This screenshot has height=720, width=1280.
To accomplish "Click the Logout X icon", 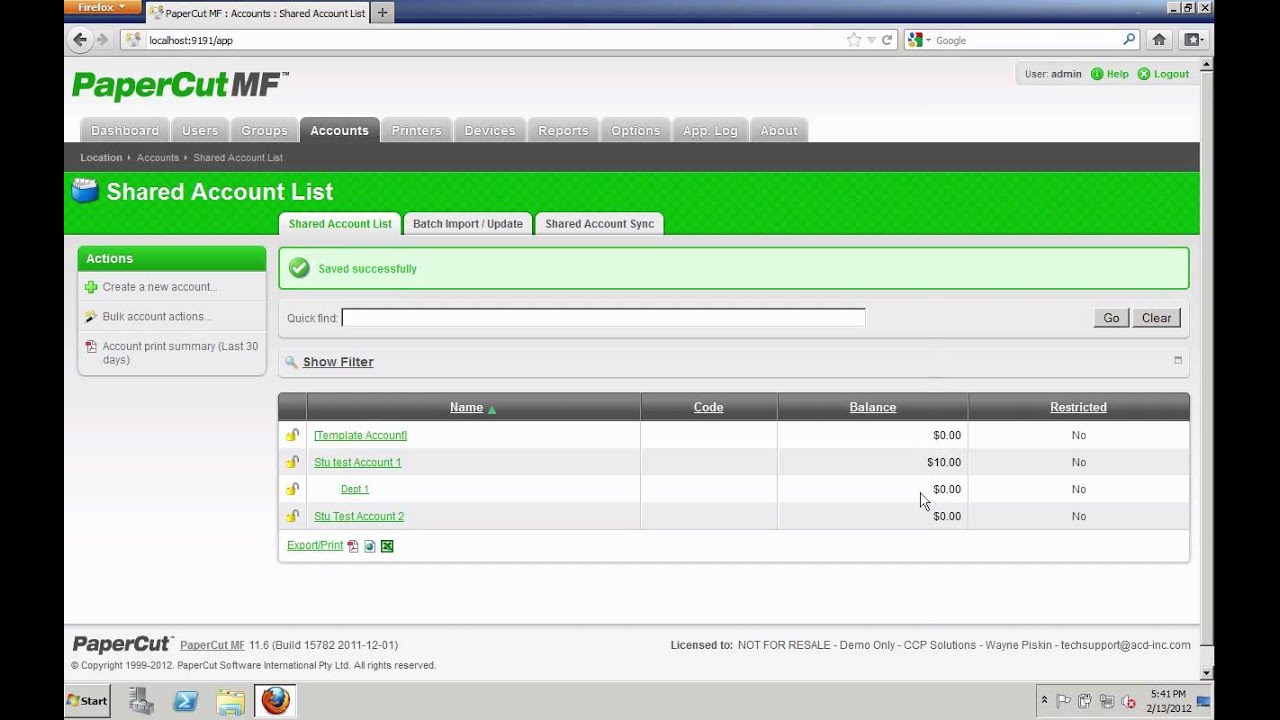I will [x=1144, y=74].
